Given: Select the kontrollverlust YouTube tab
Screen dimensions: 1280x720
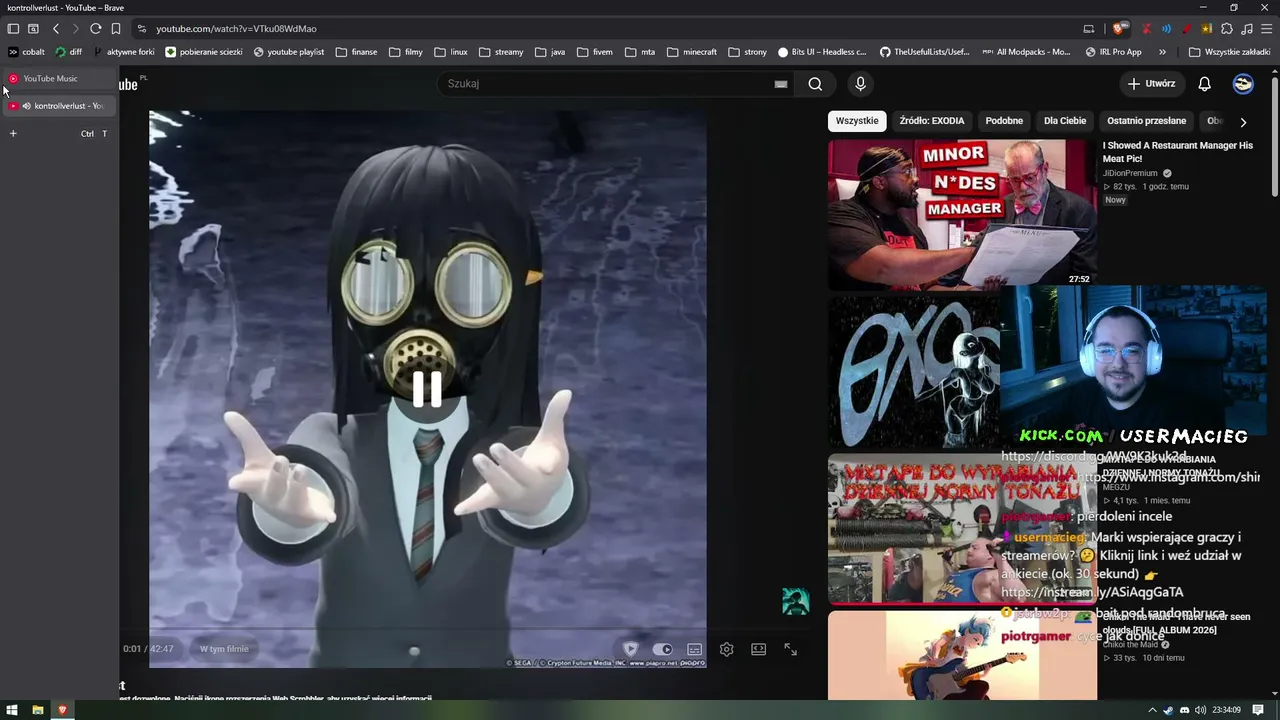Looking at the screenshot, I should coord(60,106).
